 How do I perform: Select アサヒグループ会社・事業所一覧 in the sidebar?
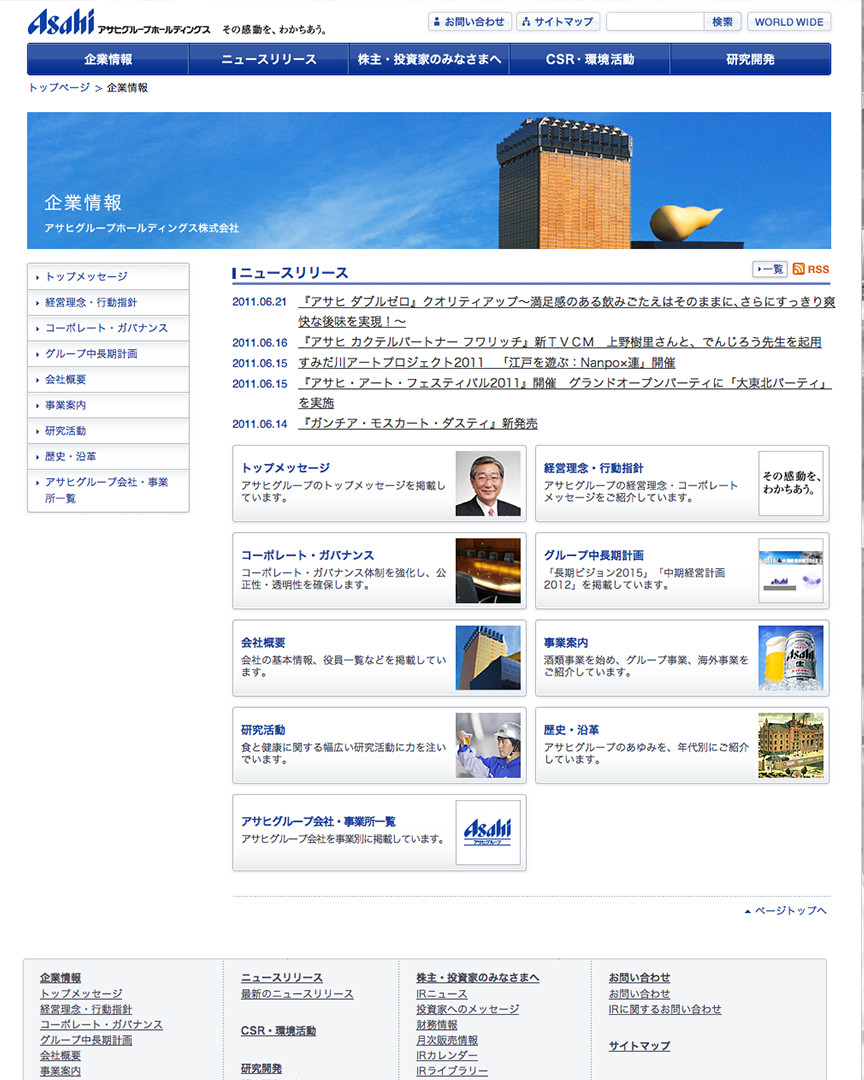coord(108,490)
